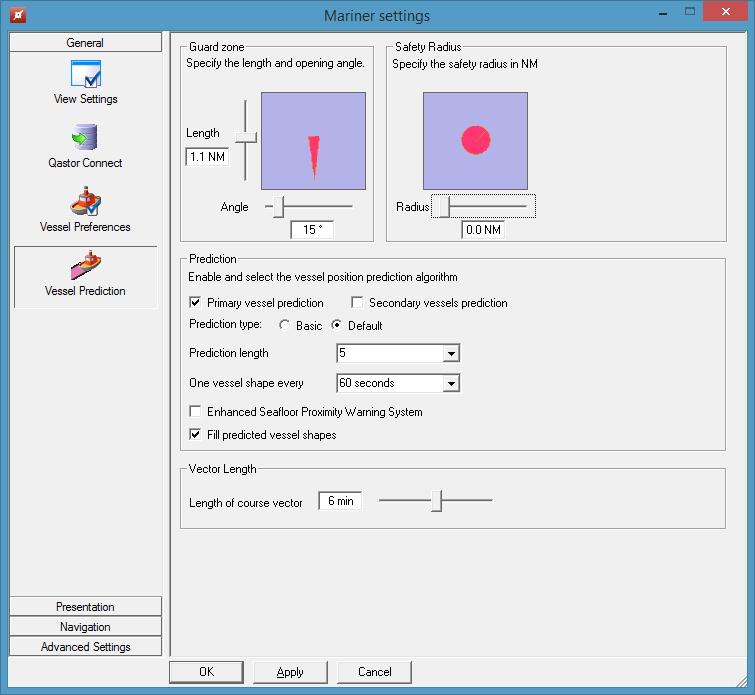
Task: Click the Apply button
Action: click(x=290, y=672)
